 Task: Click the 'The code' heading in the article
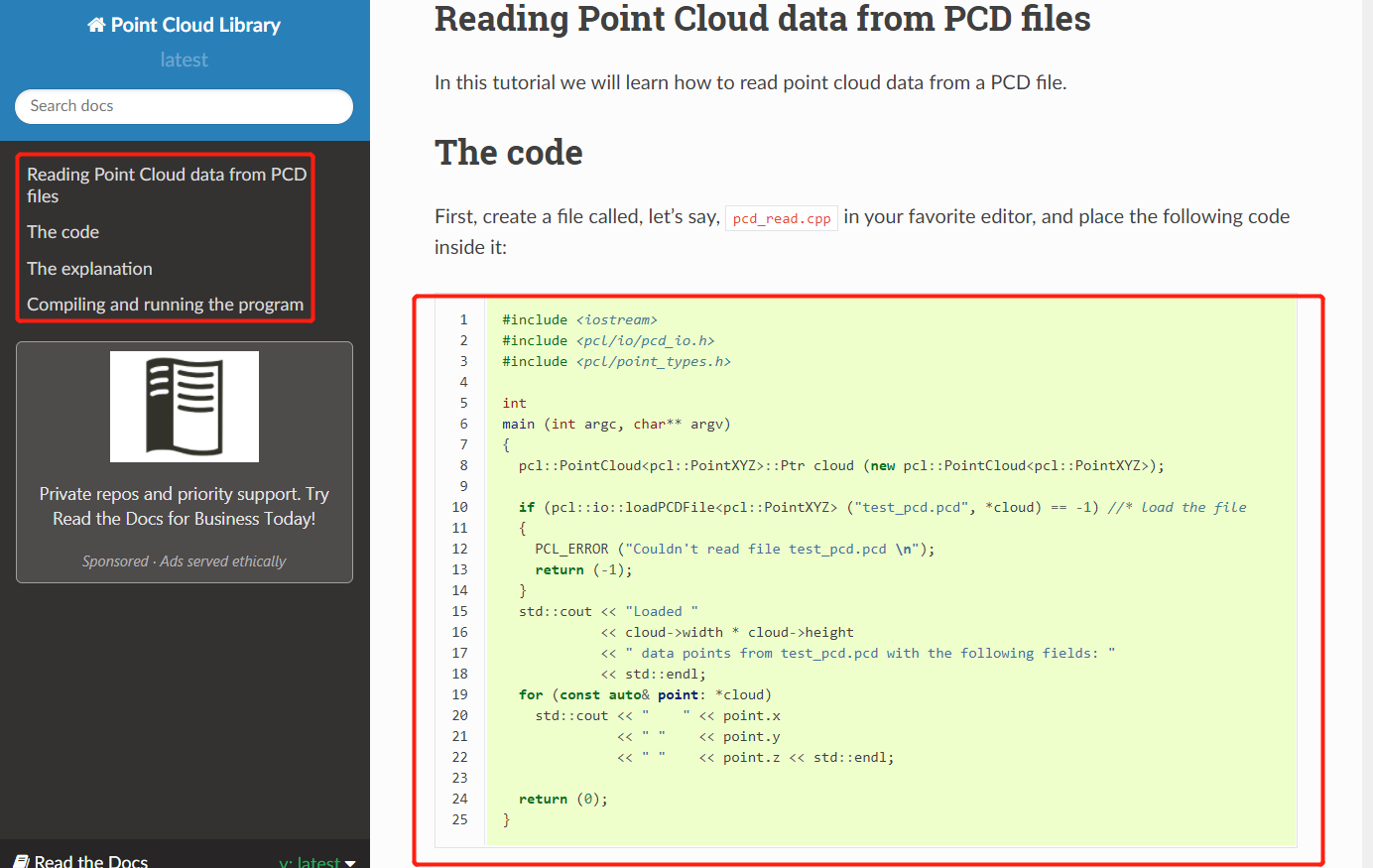(x=509, y=153)
